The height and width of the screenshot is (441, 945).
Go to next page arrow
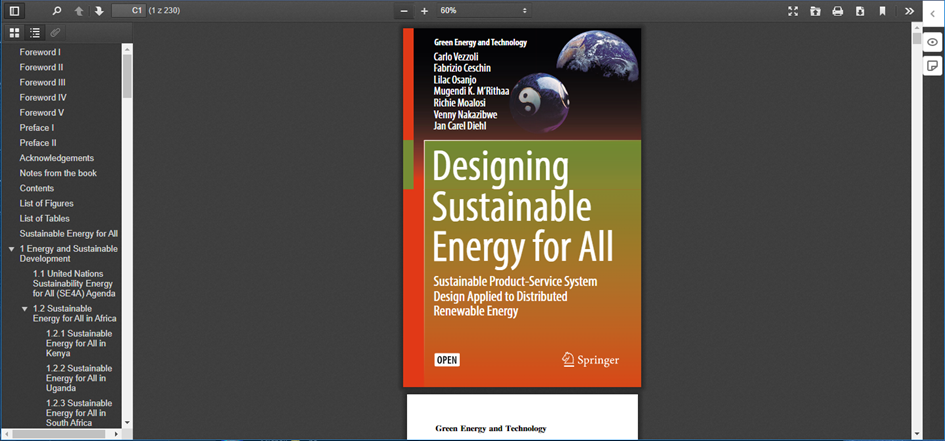[99, 11]
